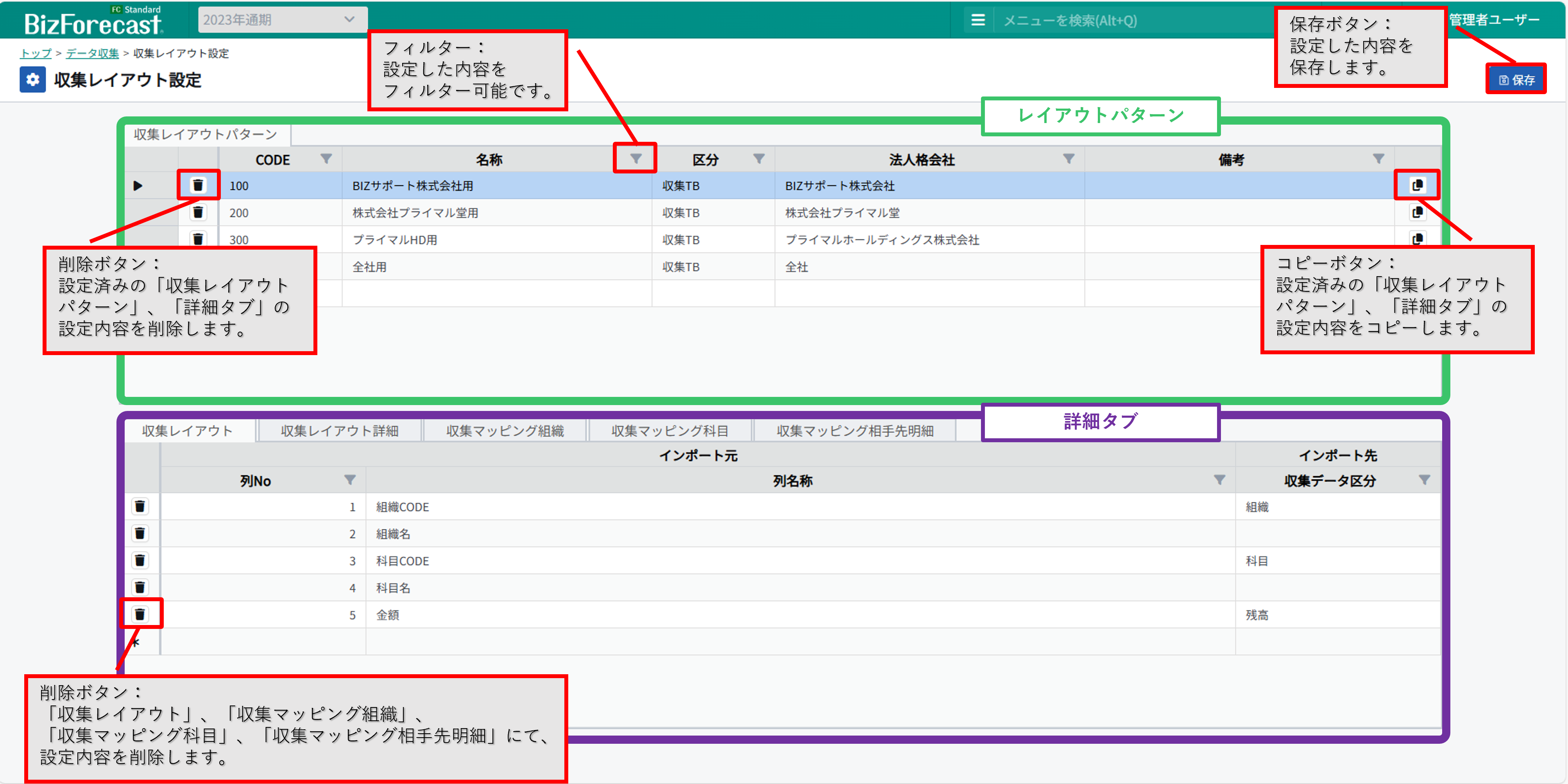Open filter for 収集データ区分 column
Screen dimensions: 1568x784
[x=1424, y=480]
